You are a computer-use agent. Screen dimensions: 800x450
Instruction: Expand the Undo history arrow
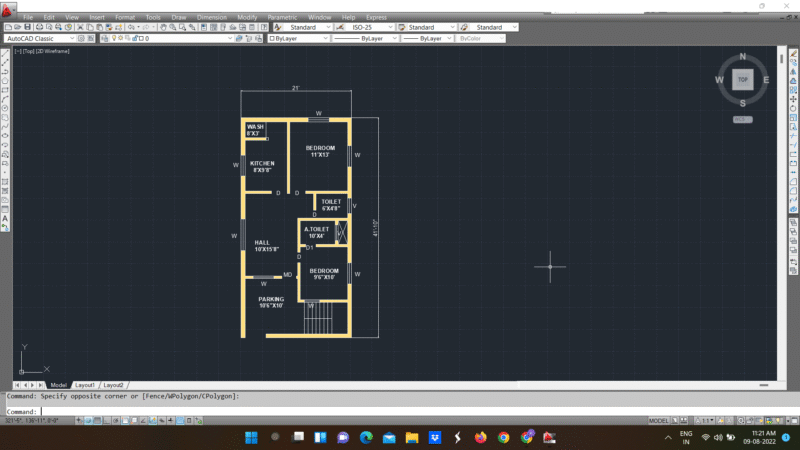click(x=138, y=27)
